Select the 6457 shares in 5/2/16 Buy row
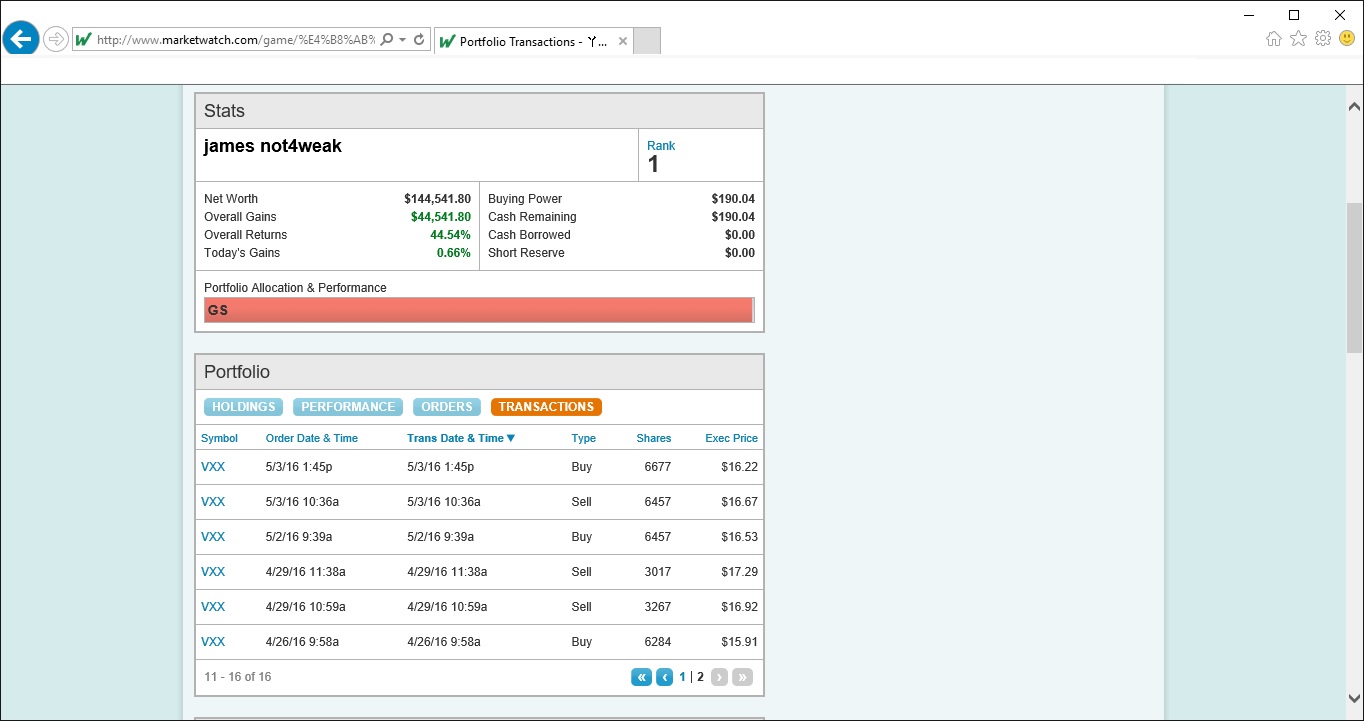This screenshot has width=1364, height=721. (x=658, y=537)
